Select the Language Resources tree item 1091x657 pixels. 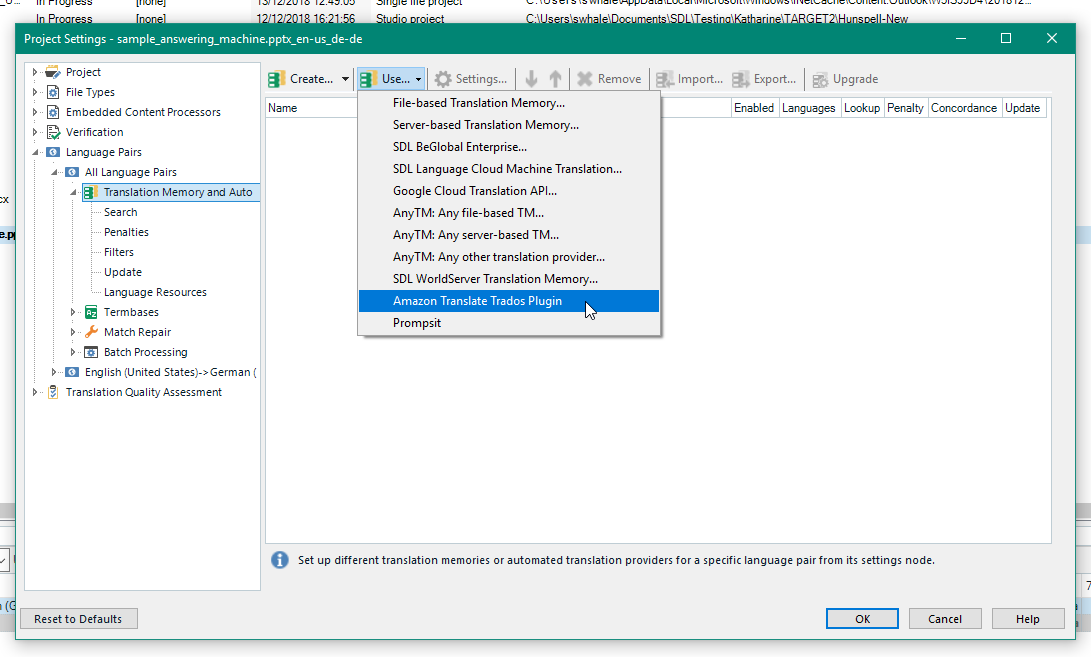155,292
